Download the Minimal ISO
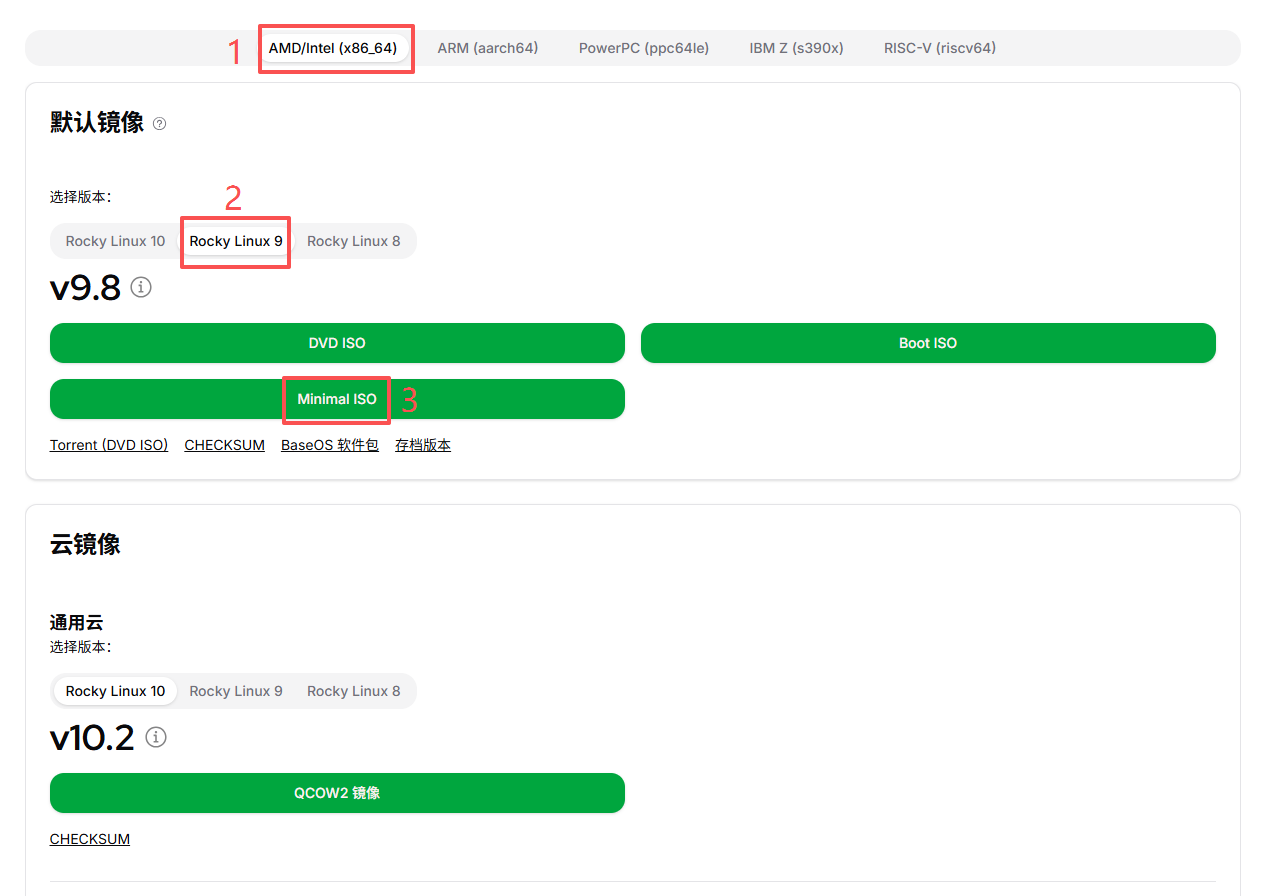 337,399
